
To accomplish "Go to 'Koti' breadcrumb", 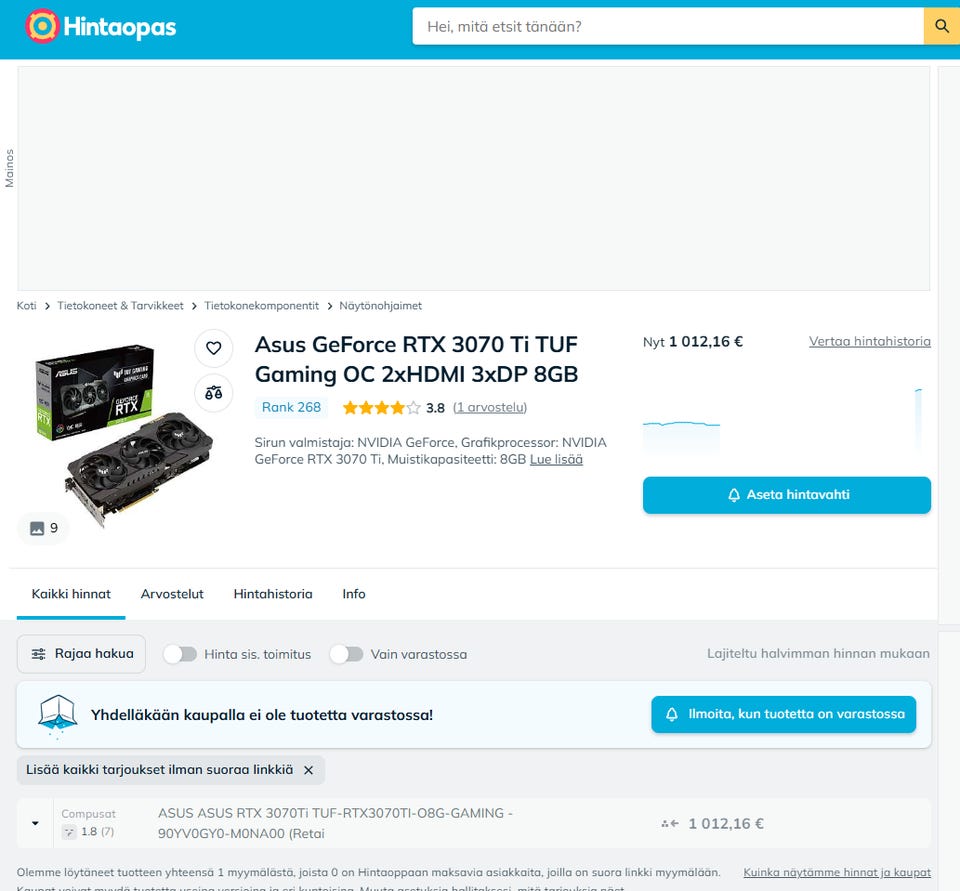I will (x=26, y=306).
